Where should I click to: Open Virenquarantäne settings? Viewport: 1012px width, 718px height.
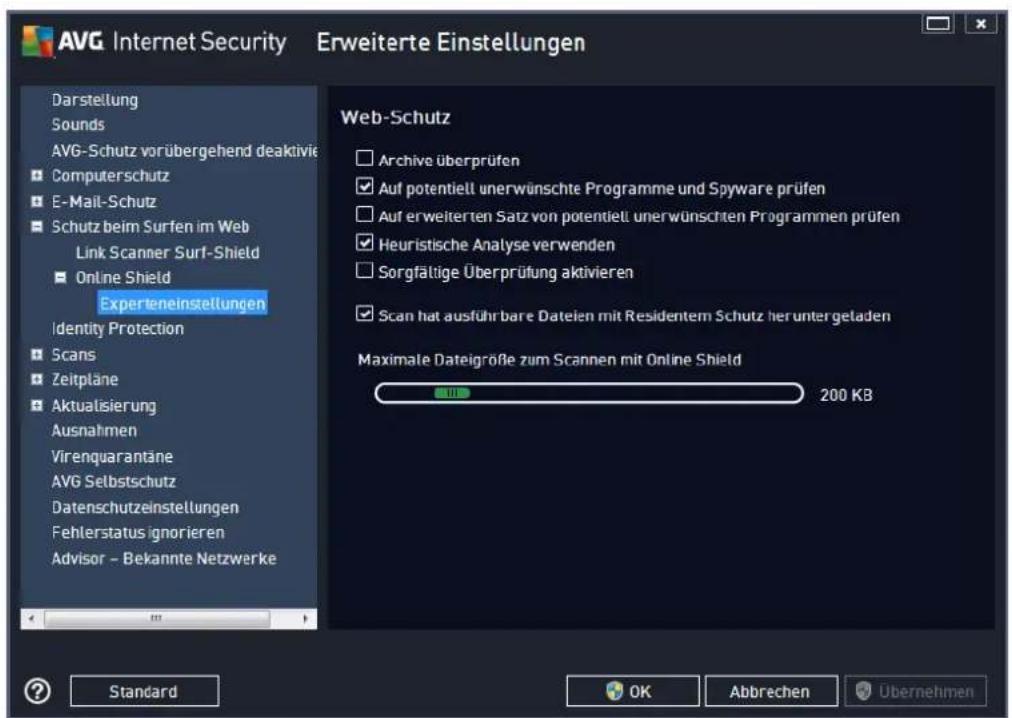tap(112, 456)
